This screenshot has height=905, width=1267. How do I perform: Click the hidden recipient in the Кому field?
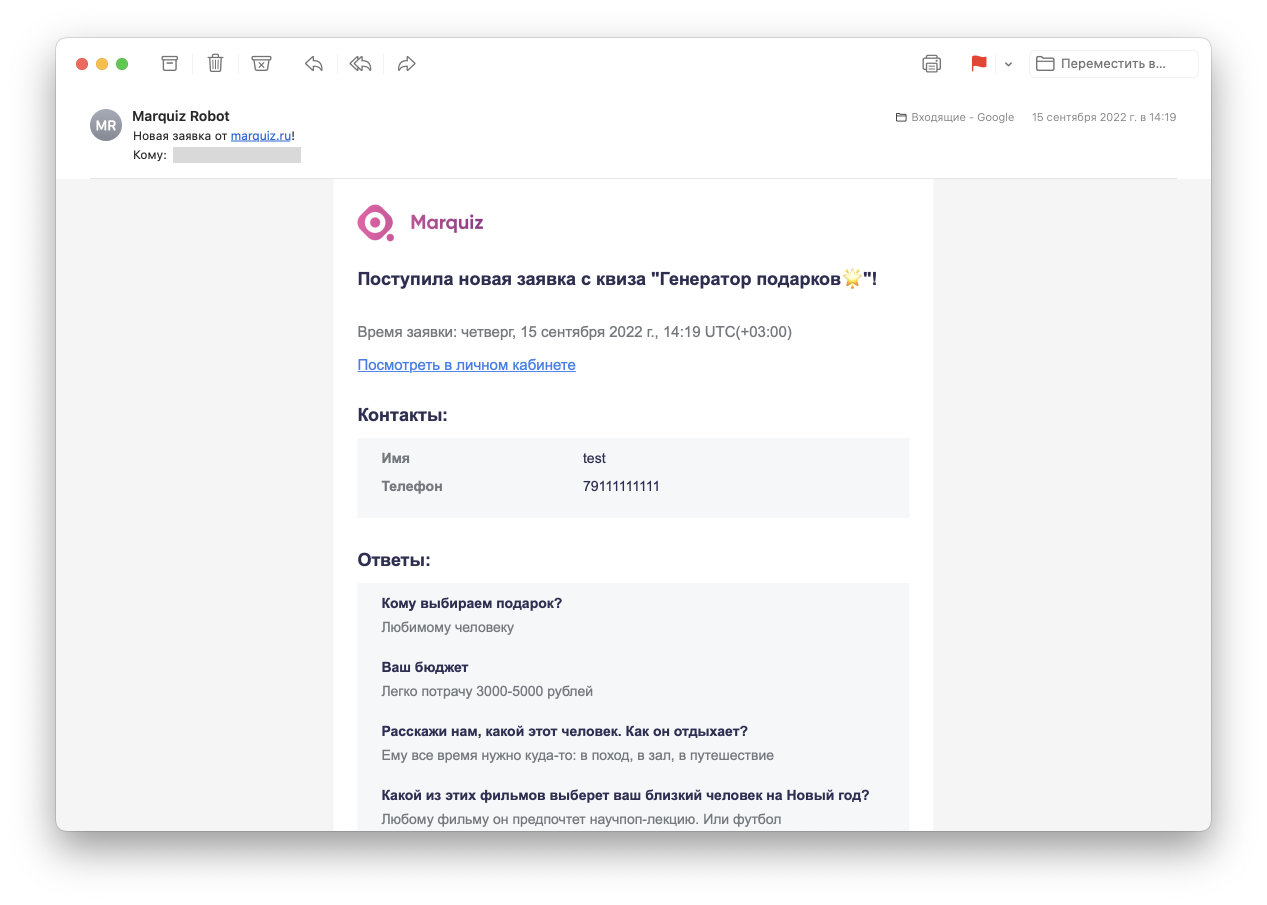click(237, 154)
